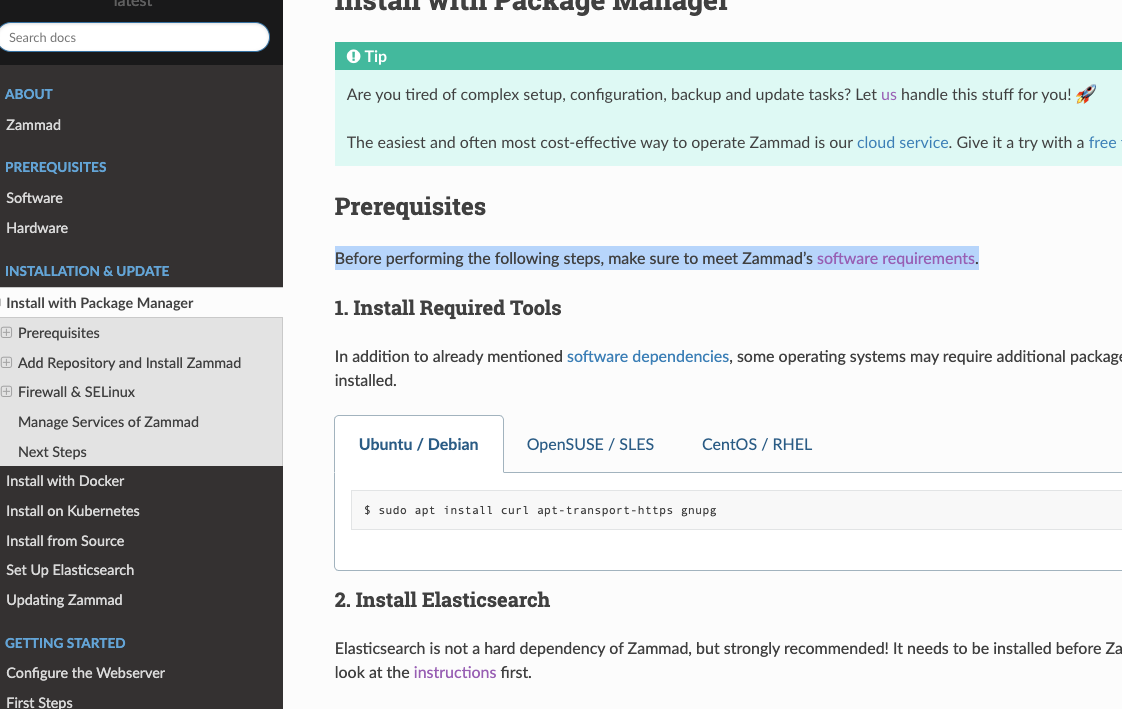The width and height of the screenshot is (1122, 709).
Task: Open Configure the Webserver sidebar item
Action: tap(85, 673)
